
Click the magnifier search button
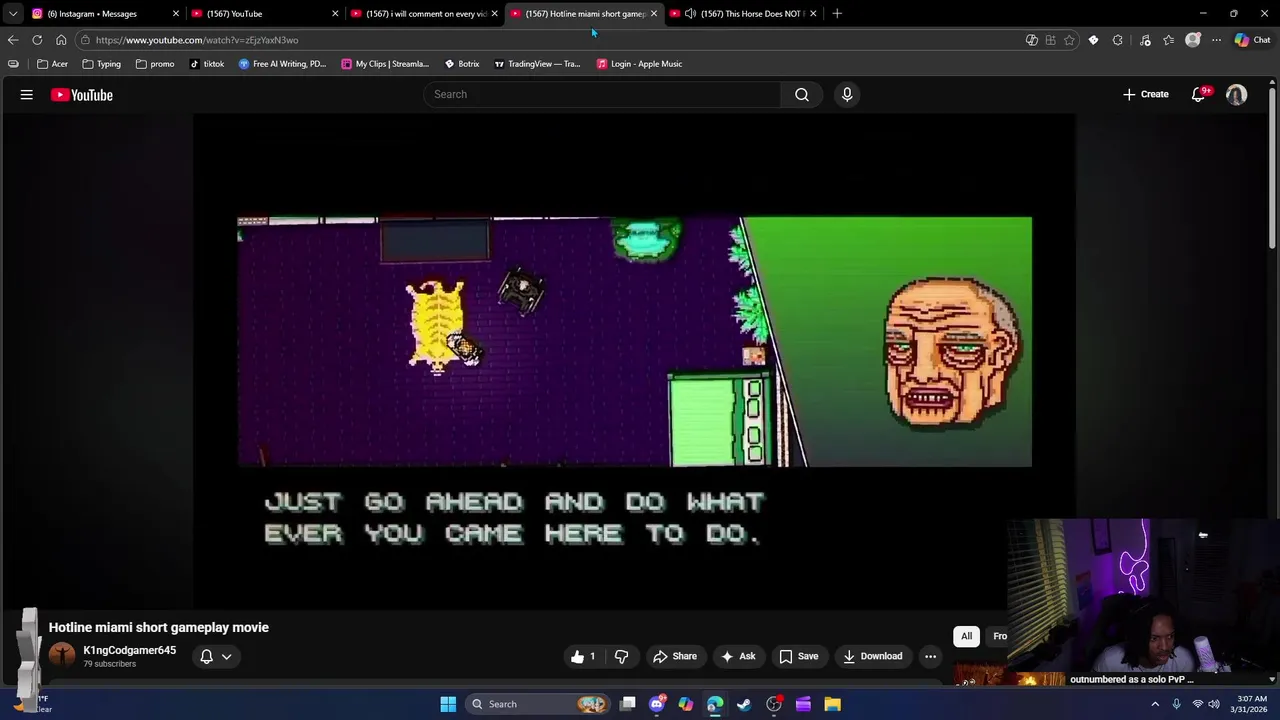click(x=802, y=94)
